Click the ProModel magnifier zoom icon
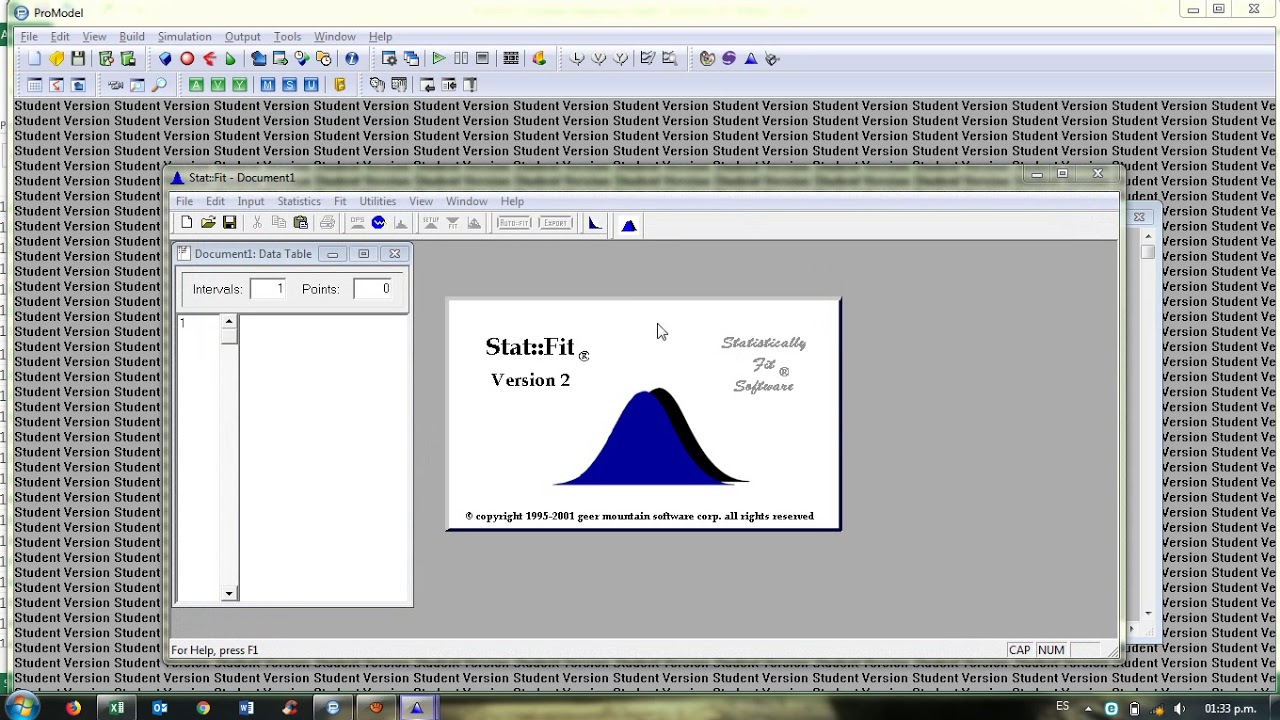1280x720 pixels. click(x=159, y=85)
